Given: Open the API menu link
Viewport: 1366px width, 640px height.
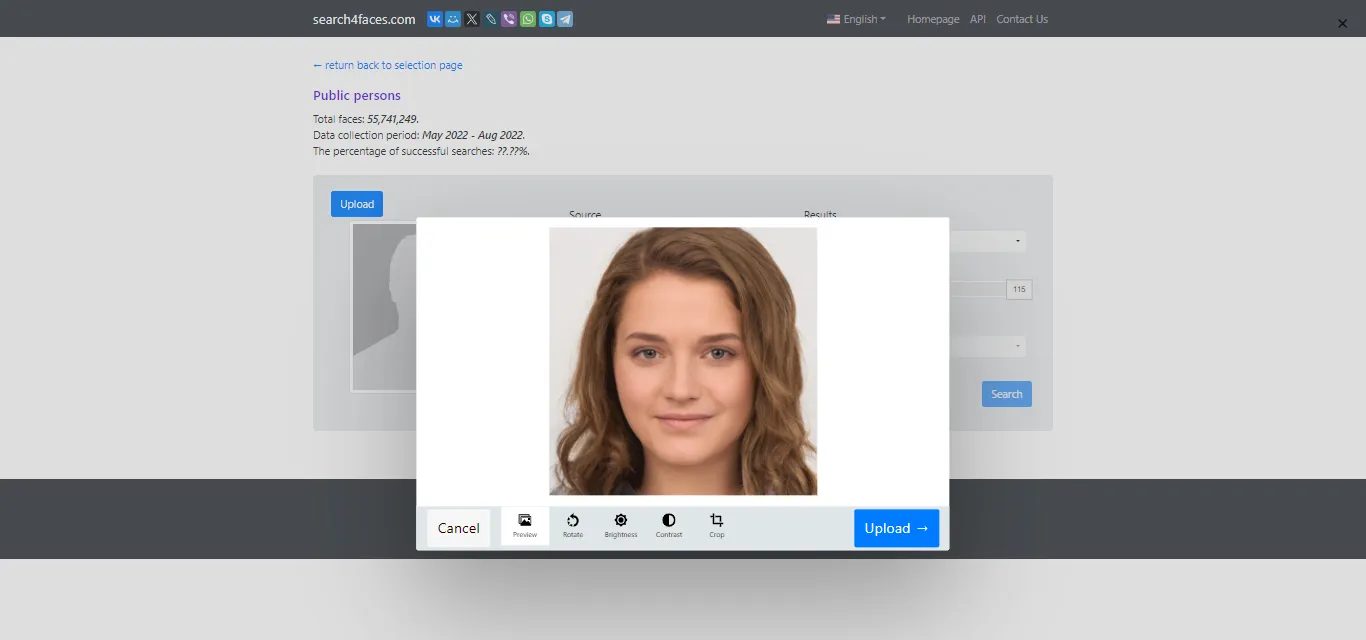Looking at the screenshot, I should [x=978, y=19].
